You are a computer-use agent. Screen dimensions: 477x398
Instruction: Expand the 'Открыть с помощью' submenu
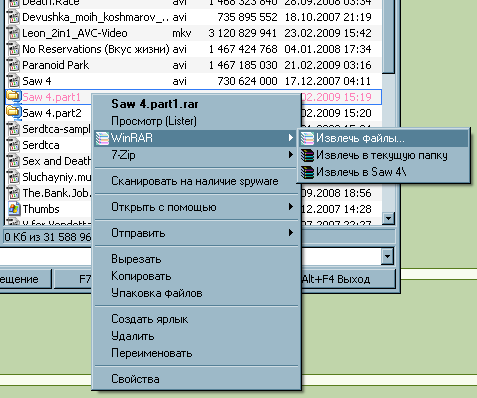[x=195, y=207]
